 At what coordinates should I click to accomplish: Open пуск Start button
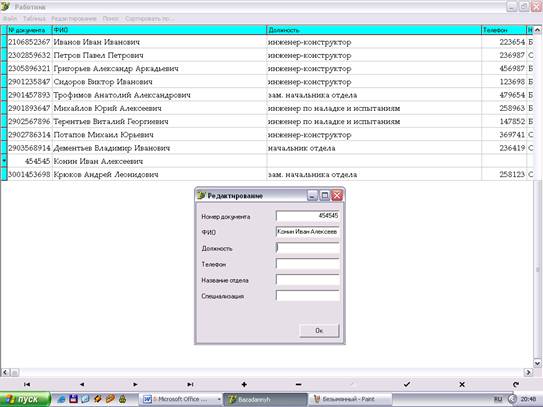point(25,399)
